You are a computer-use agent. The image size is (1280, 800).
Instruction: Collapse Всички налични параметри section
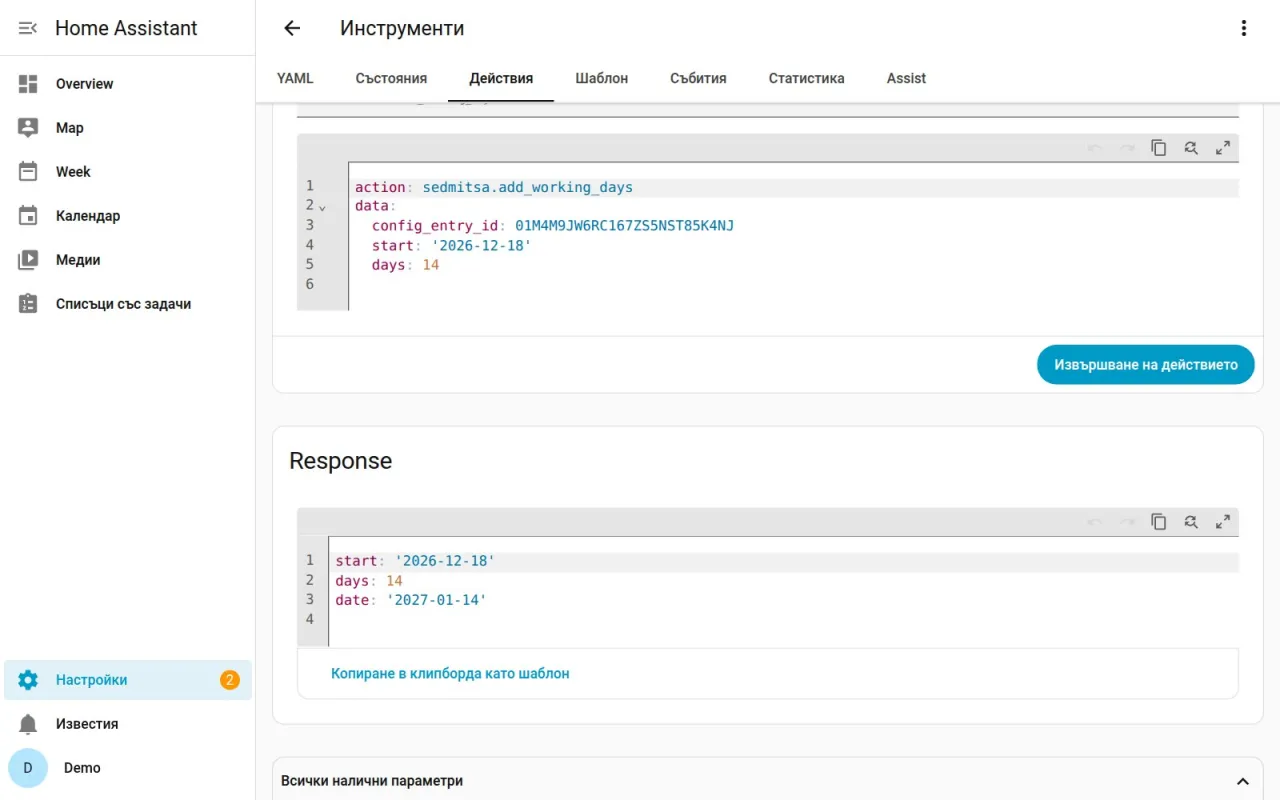(1243, 781)
